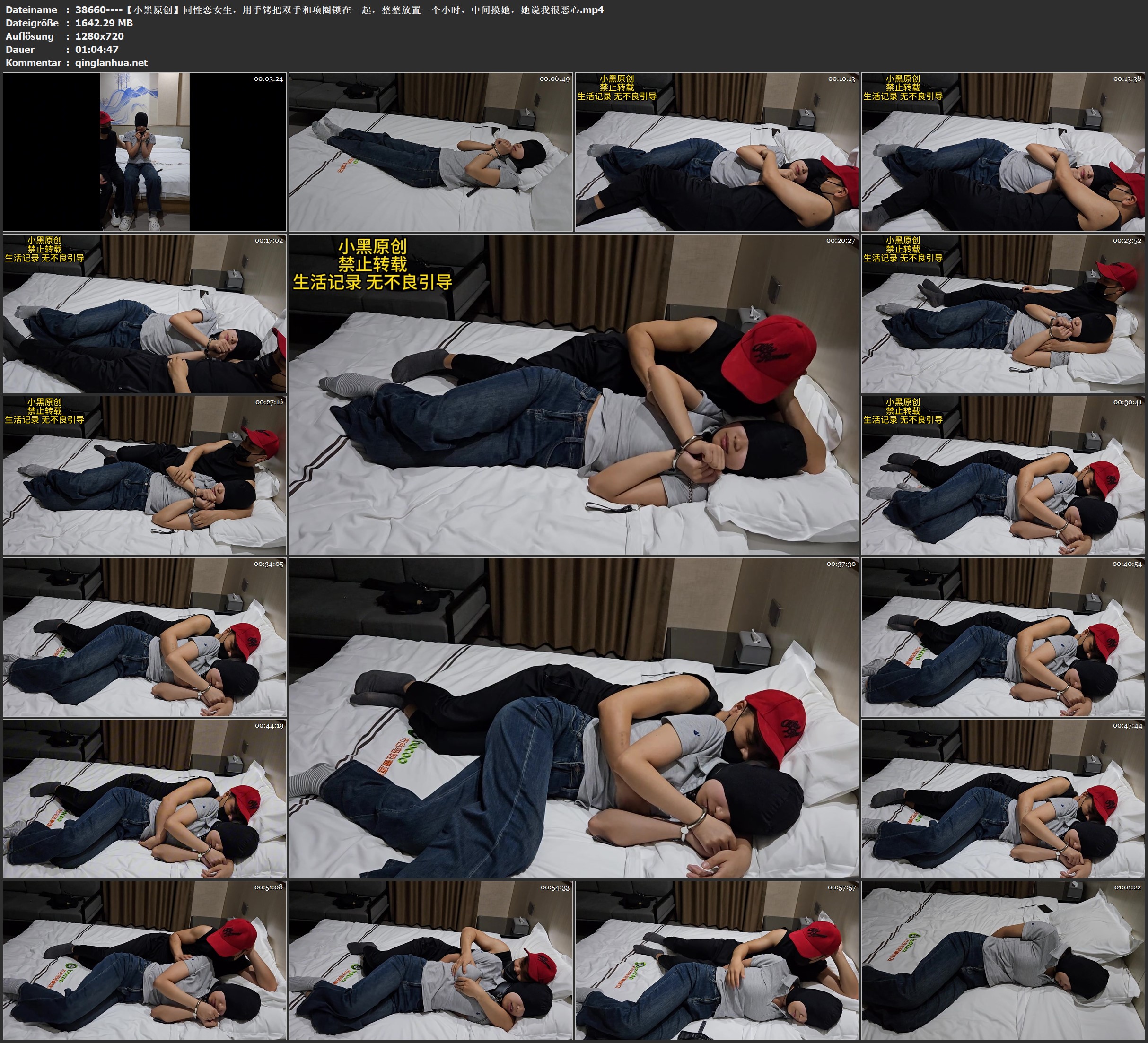Click the Dauer value 01:04:47
The width and height of the screenshot is (1148, 1043).
click(x=97, y=50)
